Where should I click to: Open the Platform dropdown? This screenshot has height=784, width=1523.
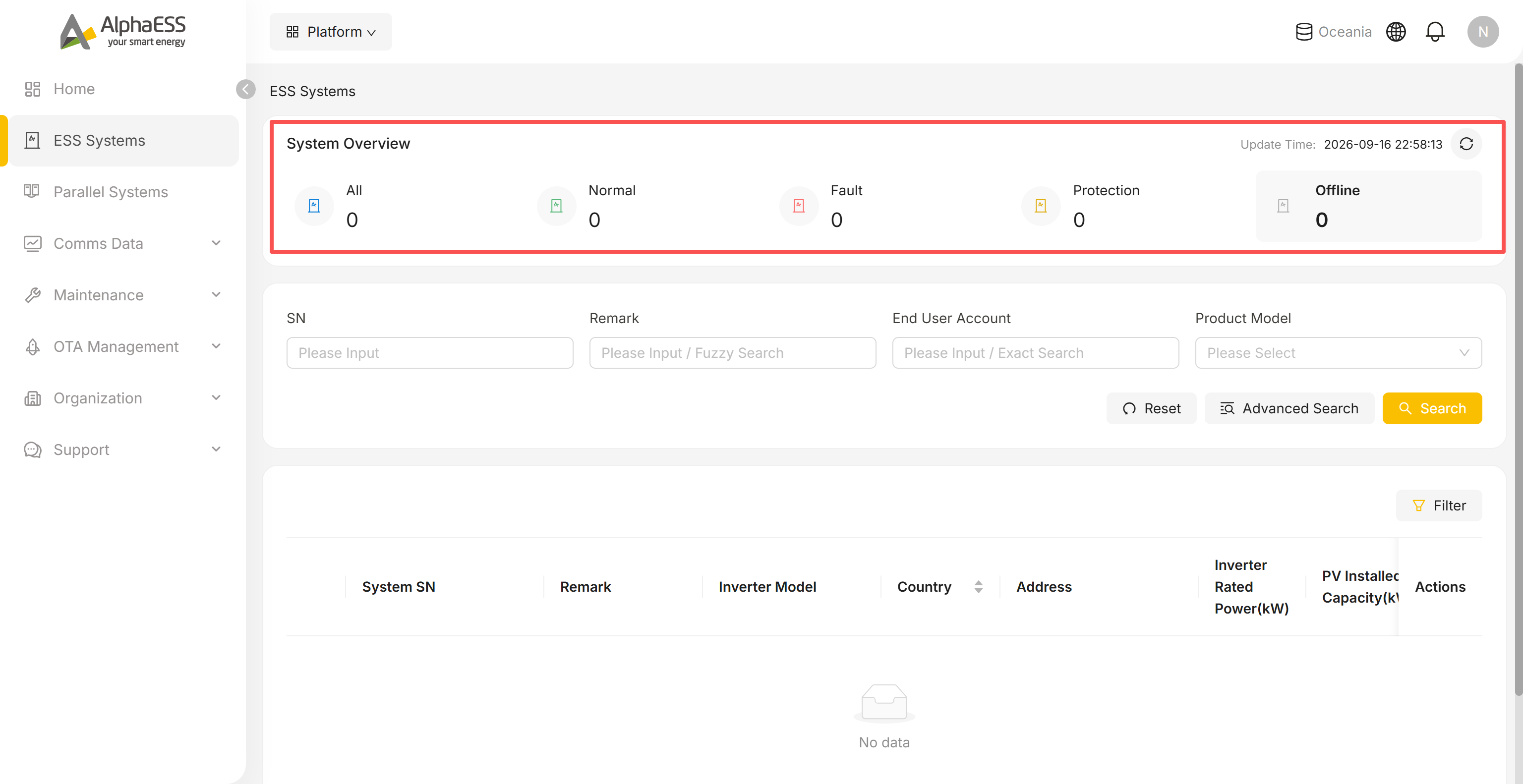click(x=331, y=32)
